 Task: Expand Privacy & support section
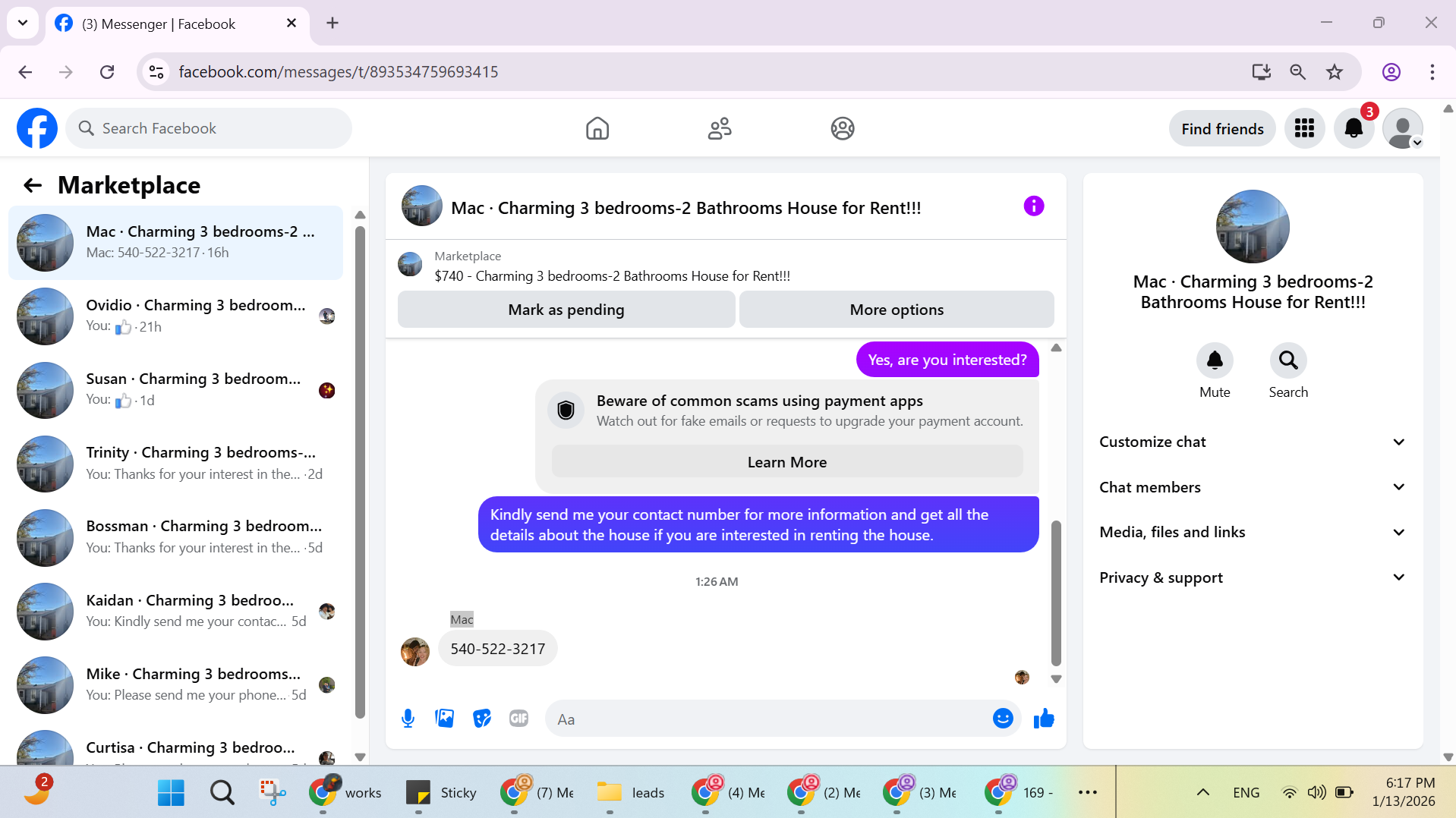[x=1252, y=577]
